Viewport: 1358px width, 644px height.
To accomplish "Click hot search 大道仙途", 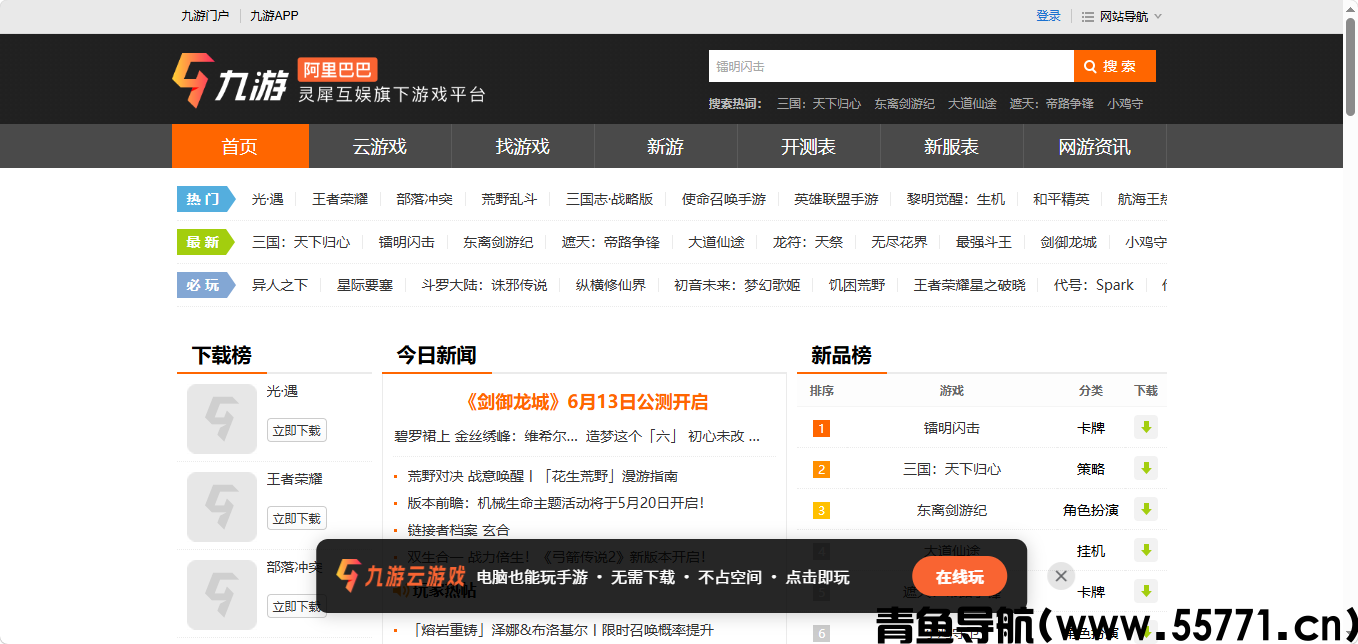I will (x=972, y=103).
